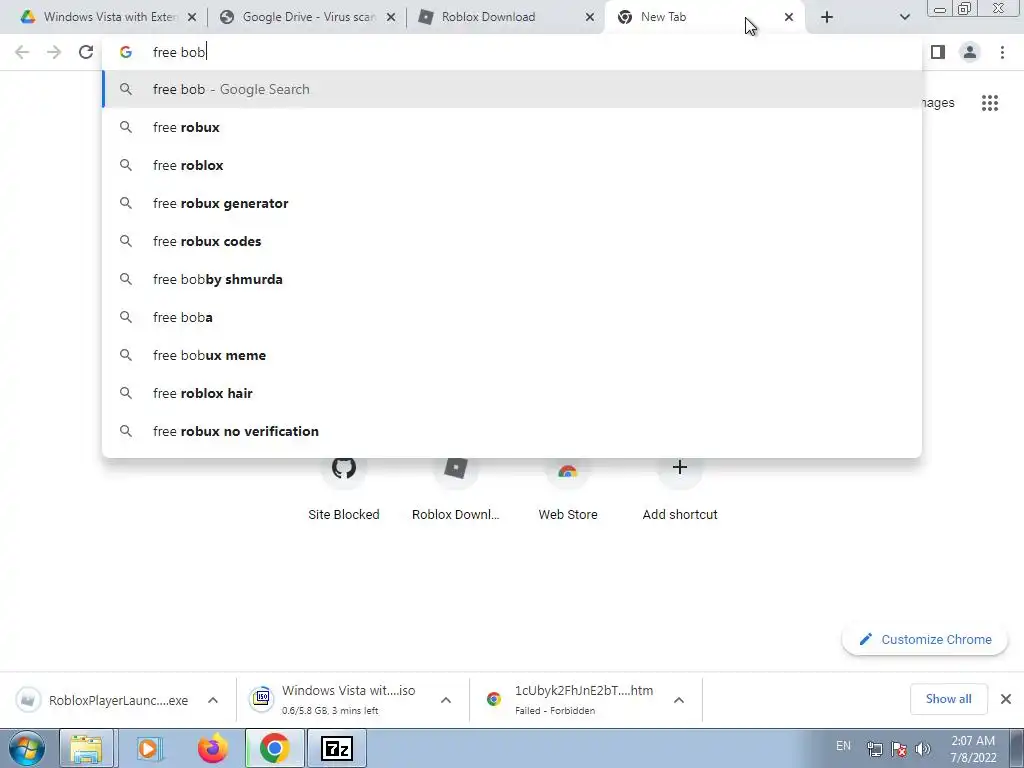Open 7-Zip from the taskbar

(x=337, y=748)
